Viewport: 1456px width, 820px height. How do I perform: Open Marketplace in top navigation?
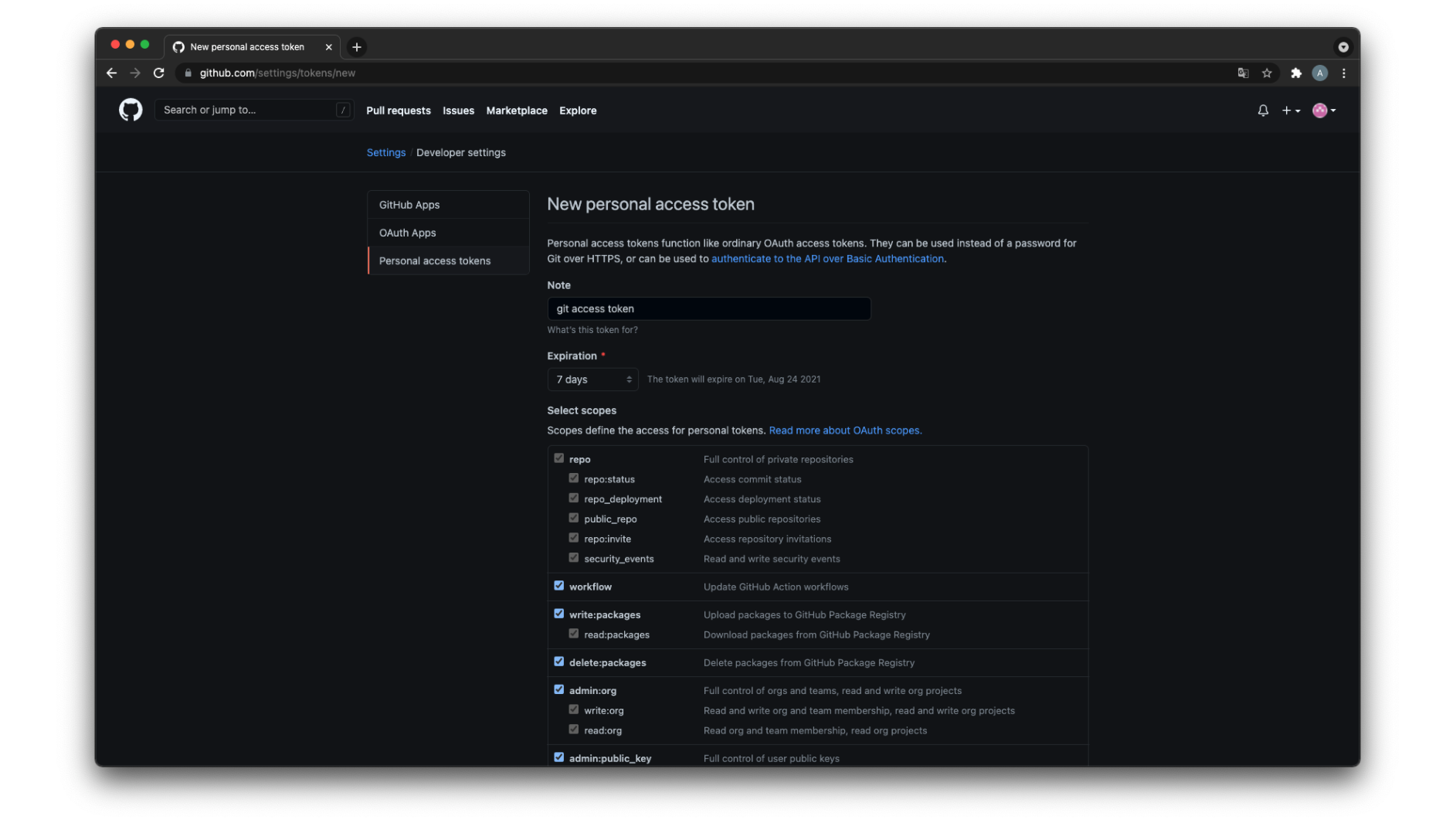(517, 111)
